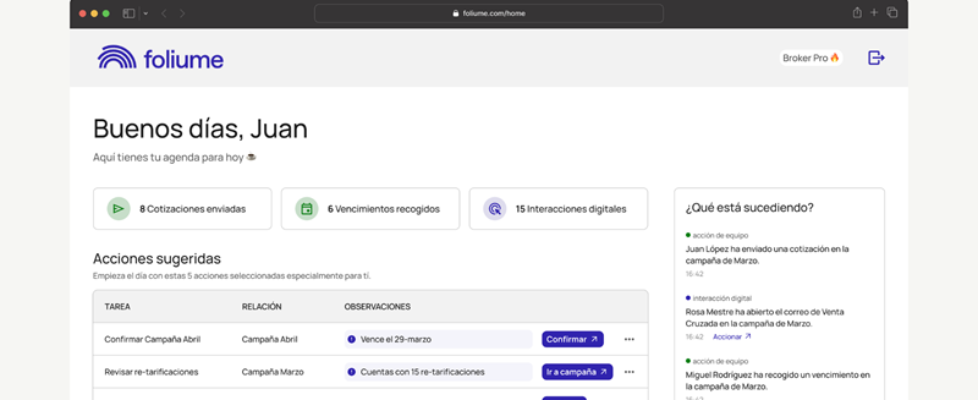Go back using the browser back arrow

click(x=164, y=13)
